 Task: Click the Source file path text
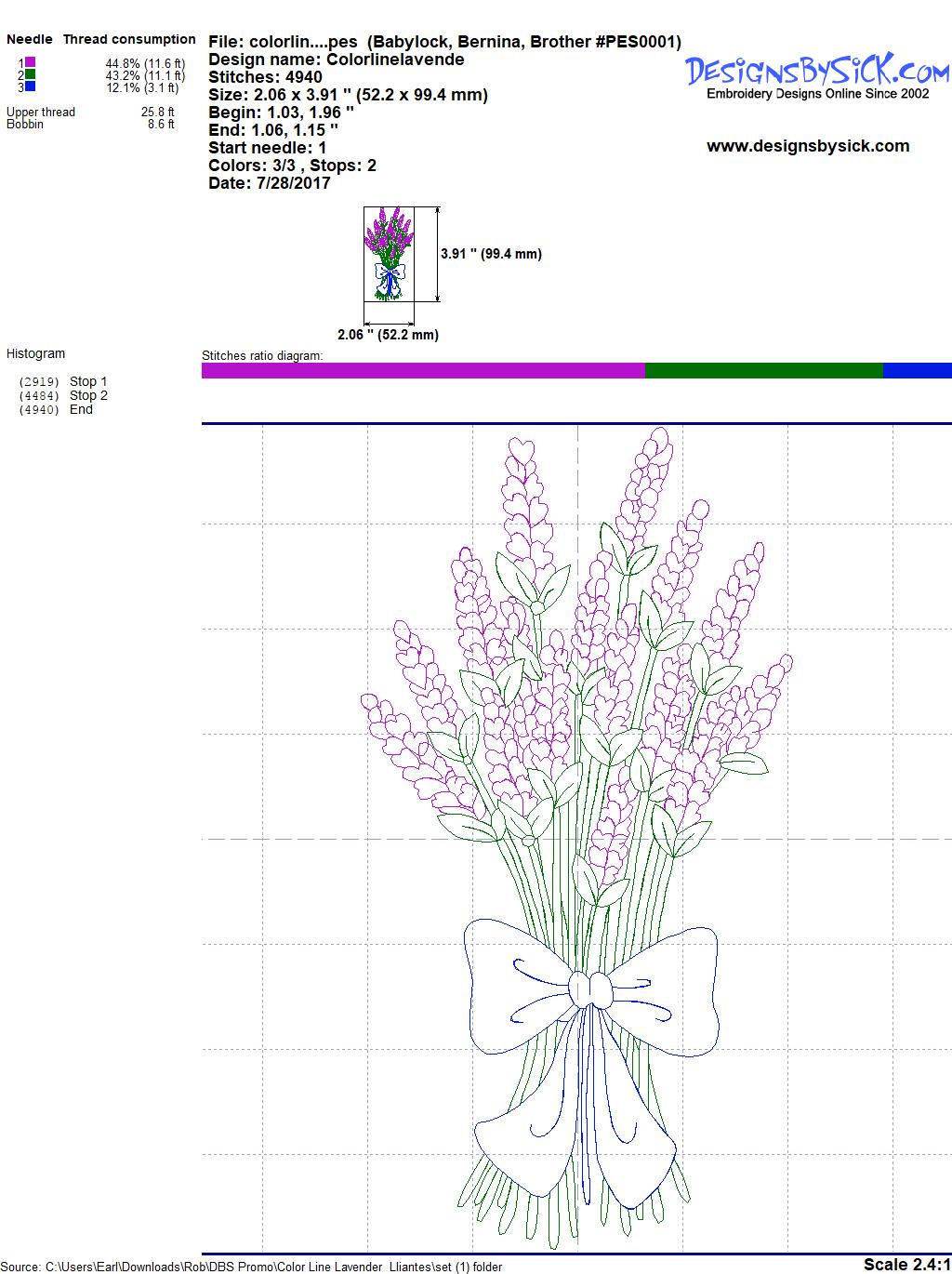coord(253,1267)
